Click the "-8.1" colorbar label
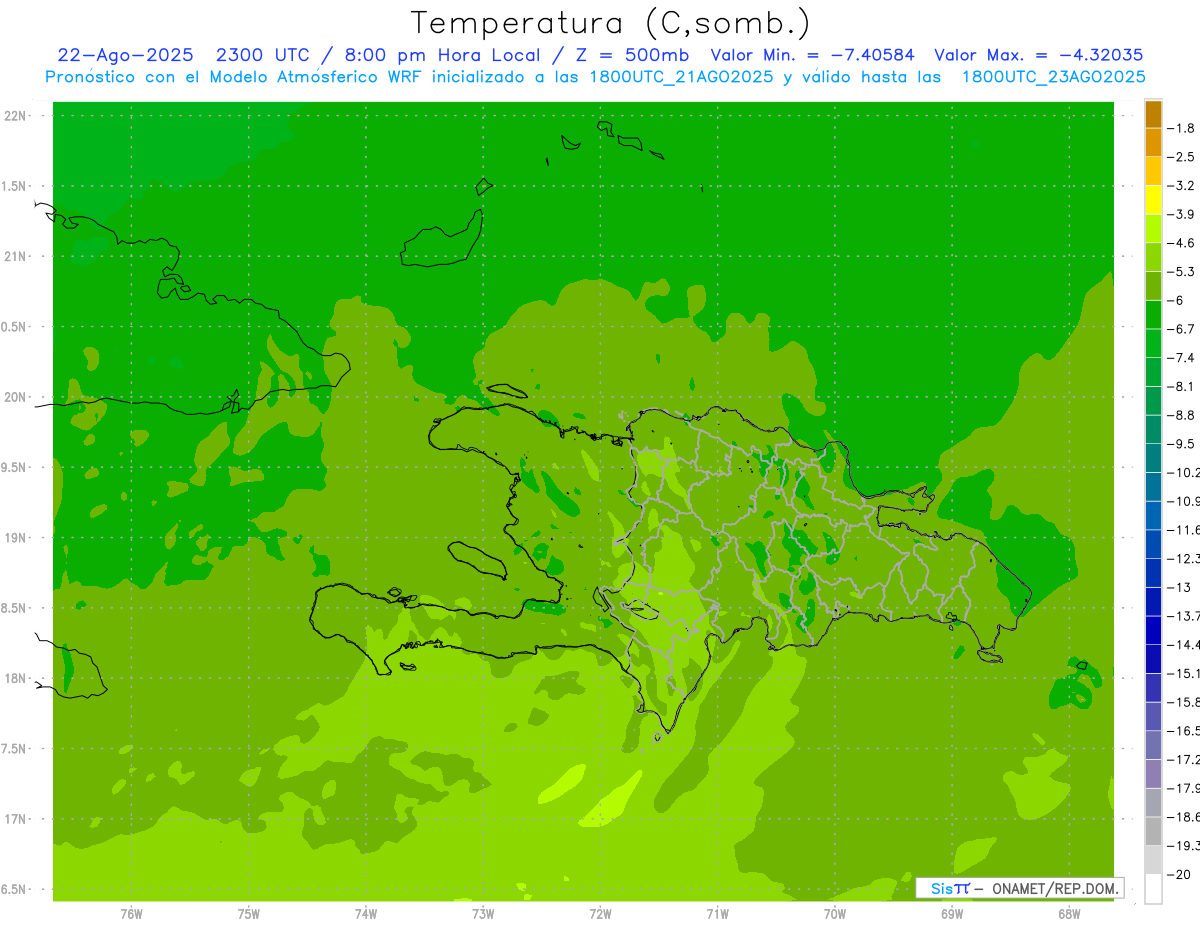This screenshot has width=1200, height=927. [x=1181, y=386]
